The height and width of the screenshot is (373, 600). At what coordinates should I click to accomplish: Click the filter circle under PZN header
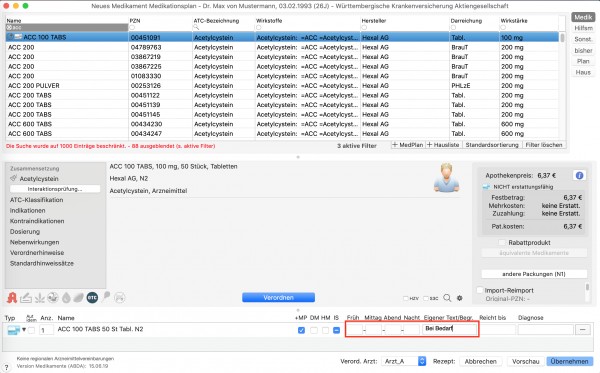click(x=132, y=28)
